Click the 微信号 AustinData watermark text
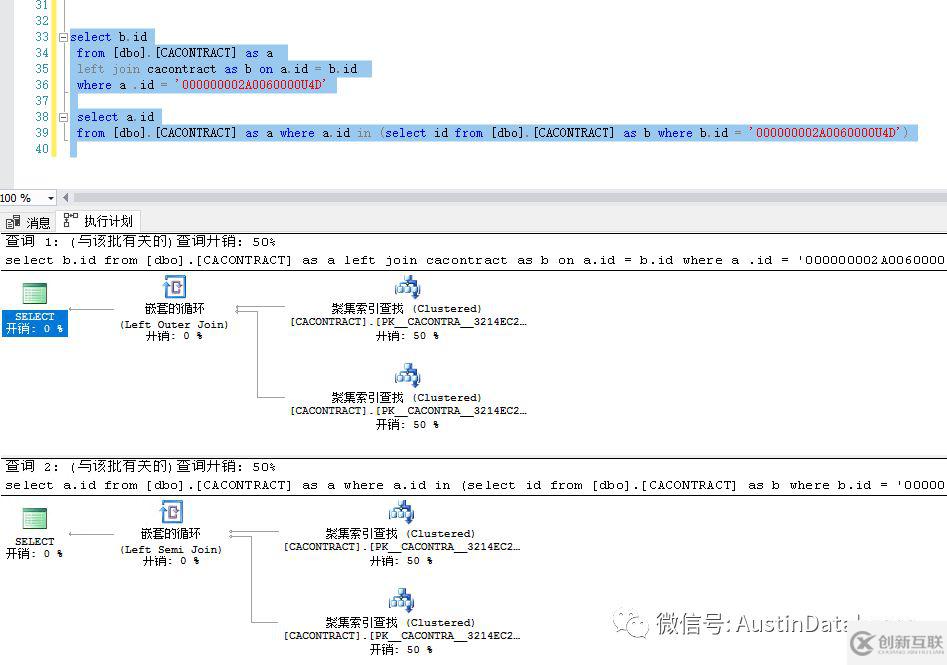The height and width of the screenshot is (665, 947). point(760,624)
